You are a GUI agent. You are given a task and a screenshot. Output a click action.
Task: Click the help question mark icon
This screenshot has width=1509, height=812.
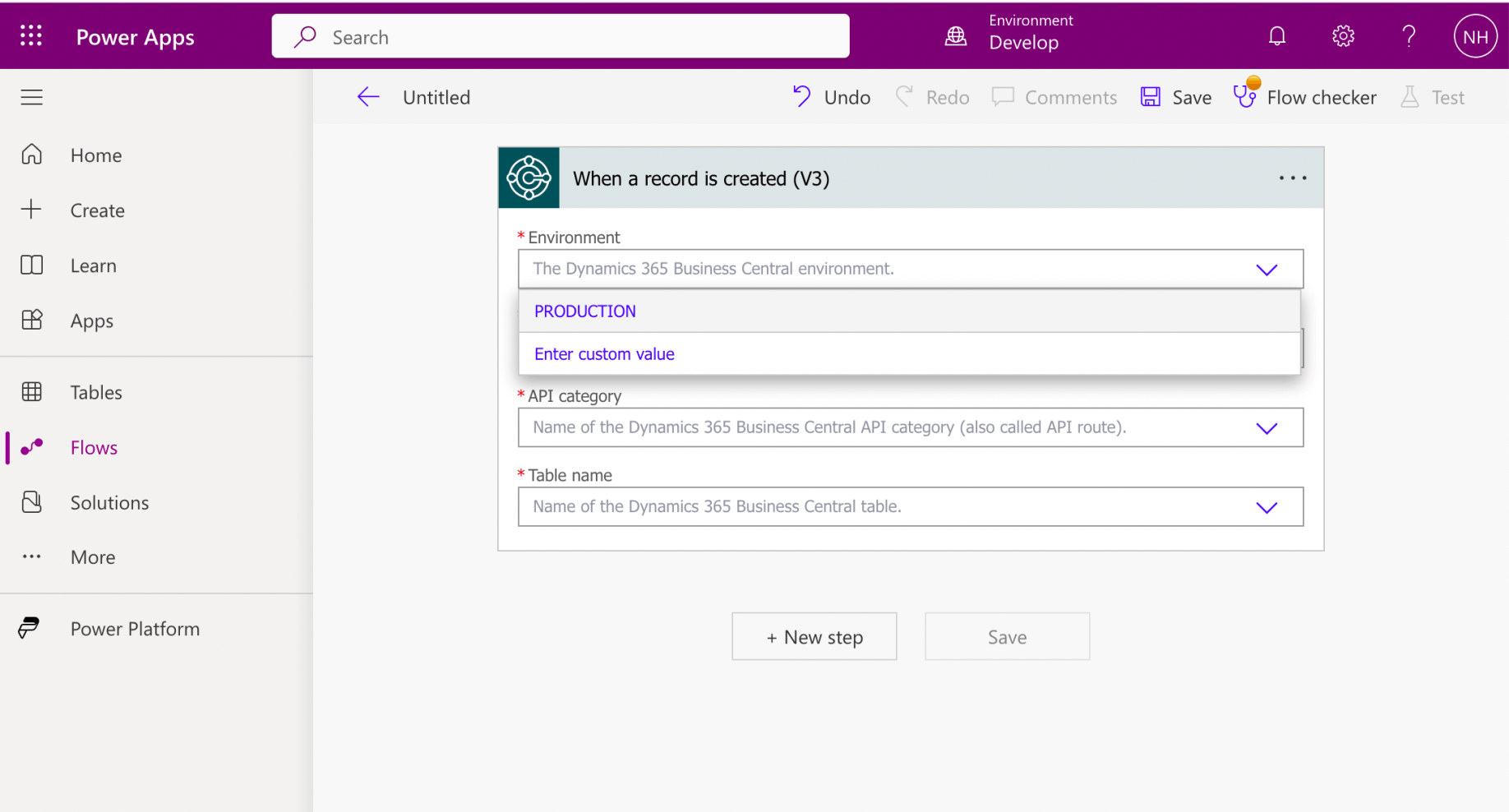(x=1409, y=36)
